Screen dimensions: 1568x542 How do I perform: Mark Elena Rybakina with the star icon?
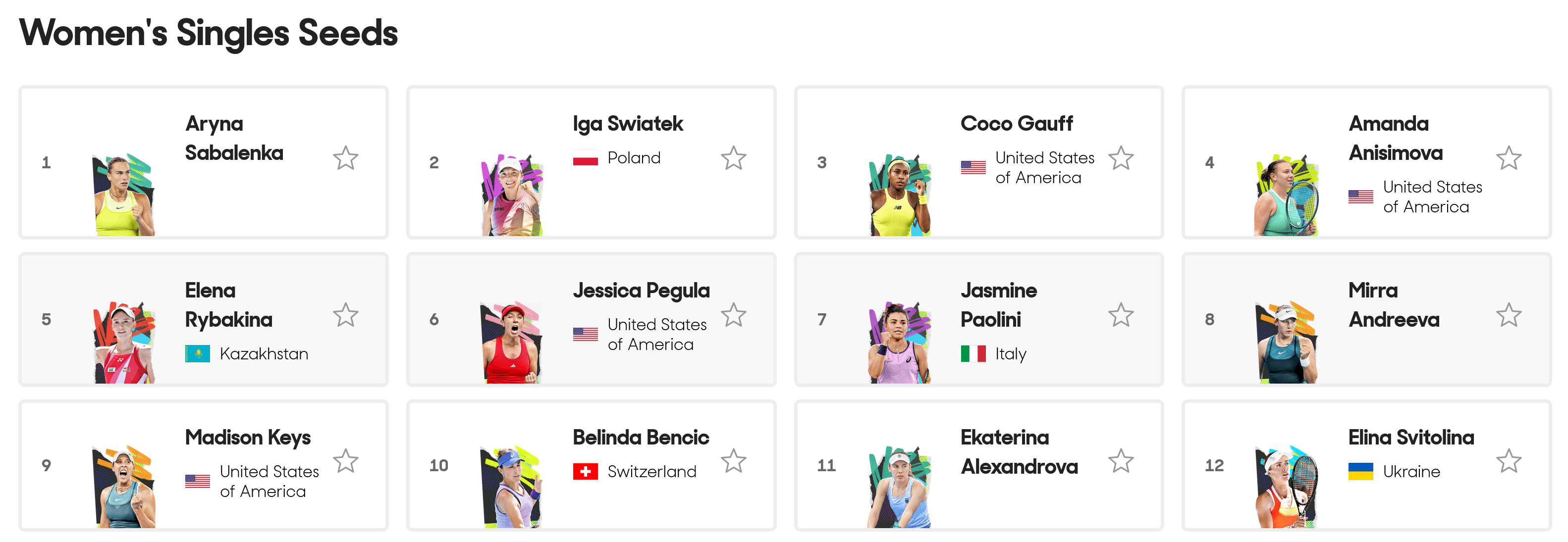tap(346, 315)
